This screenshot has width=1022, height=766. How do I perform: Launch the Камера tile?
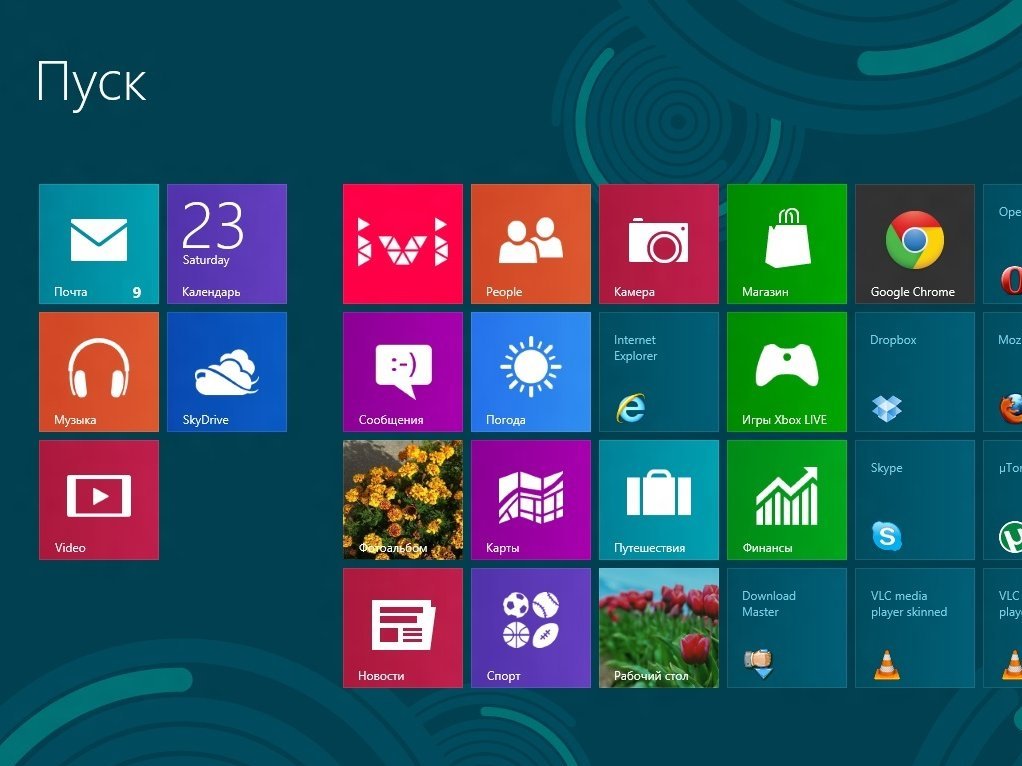point(658,244)
